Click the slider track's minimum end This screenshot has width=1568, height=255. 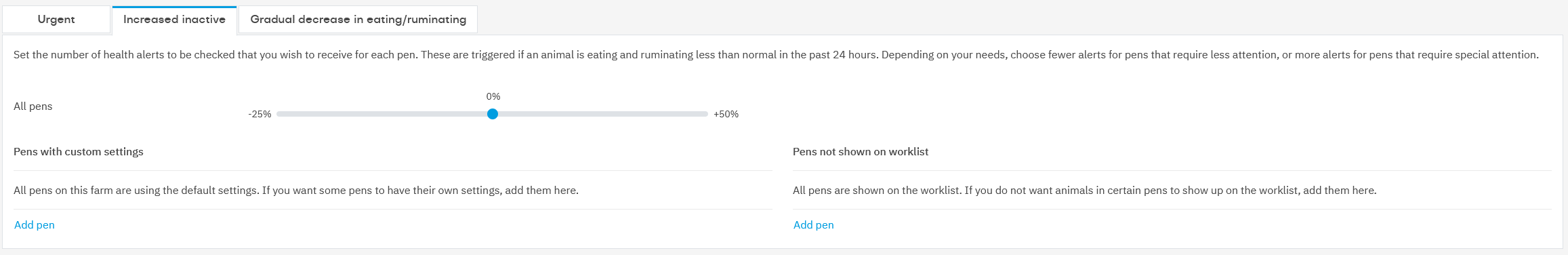click(x=278, y=114)
